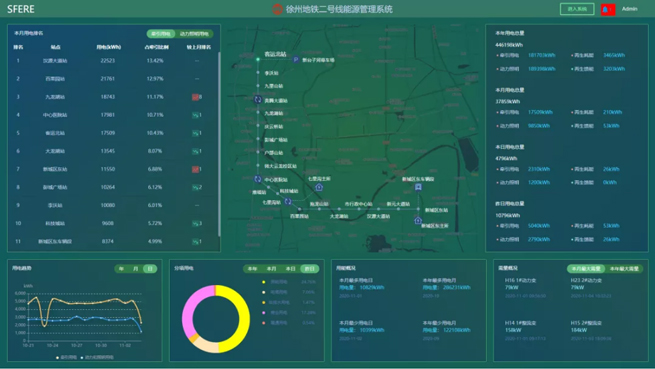Click the green trend icon in the 9608 row

(x=195, y=224)
